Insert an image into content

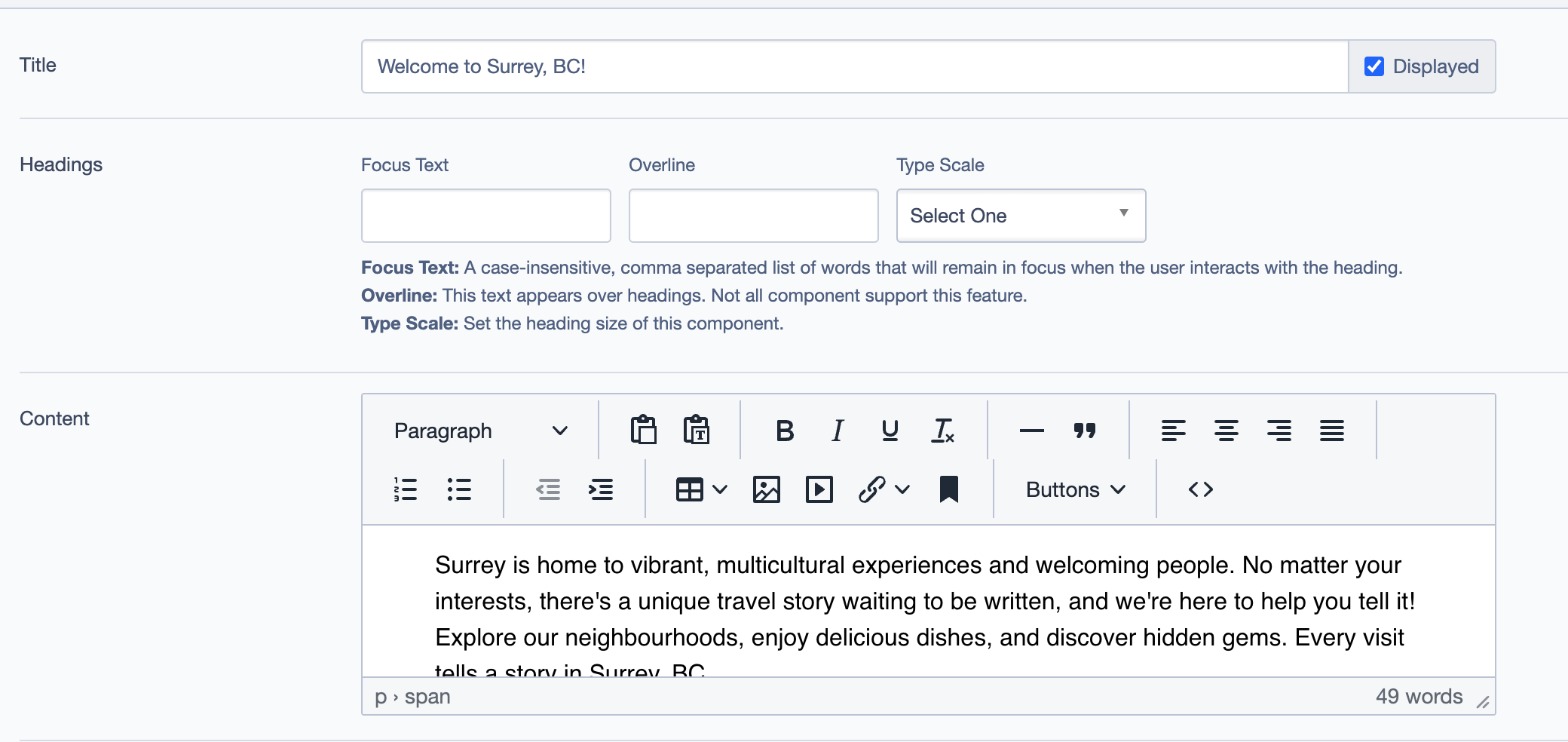[766, 489]
